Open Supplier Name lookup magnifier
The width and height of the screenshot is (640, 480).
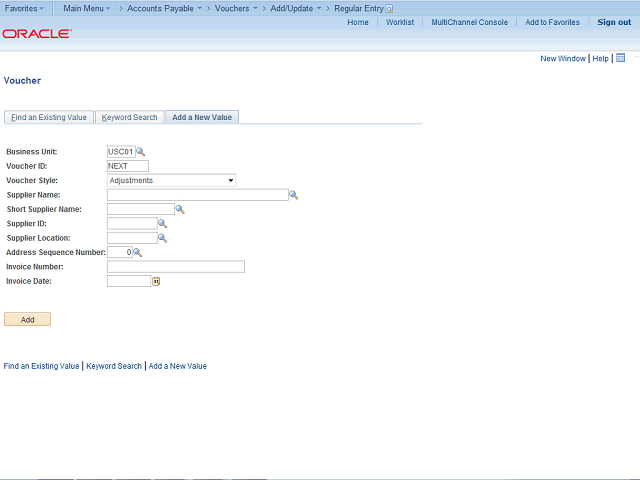(x=293, y=195)
